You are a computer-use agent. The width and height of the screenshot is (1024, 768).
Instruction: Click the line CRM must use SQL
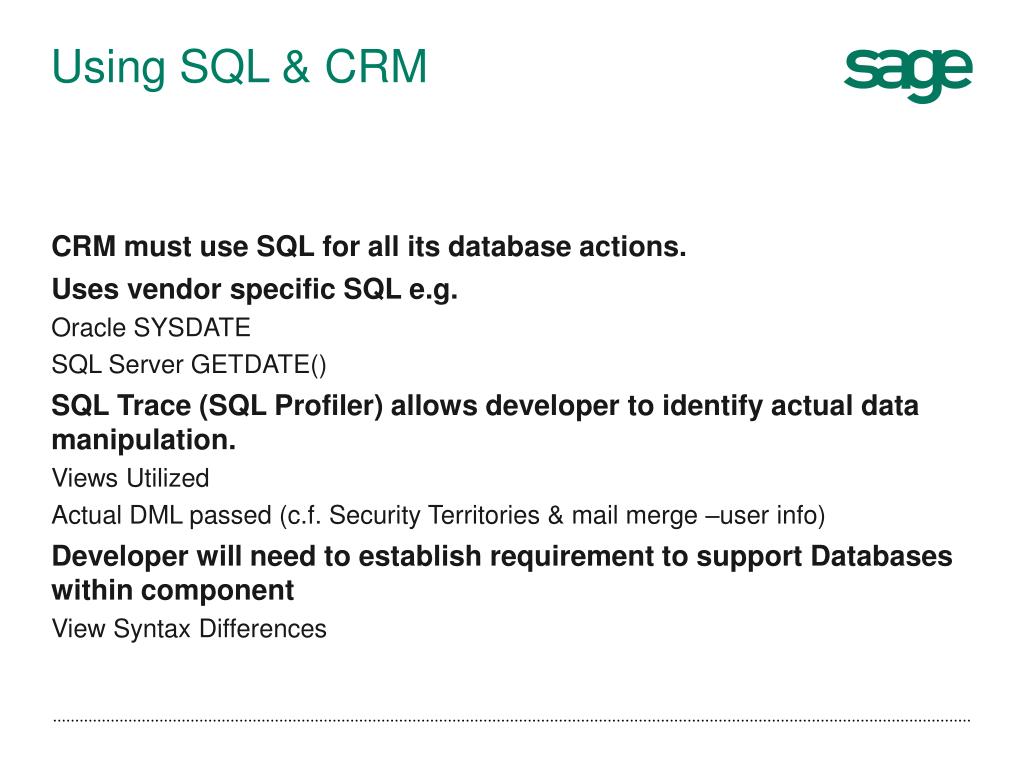[x=369, y=247]
